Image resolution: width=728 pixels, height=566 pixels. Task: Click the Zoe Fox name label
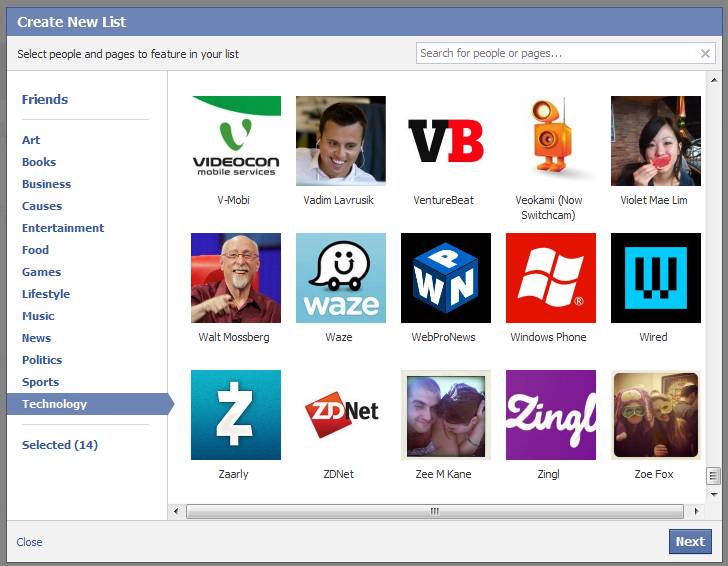tap(654, 474)
